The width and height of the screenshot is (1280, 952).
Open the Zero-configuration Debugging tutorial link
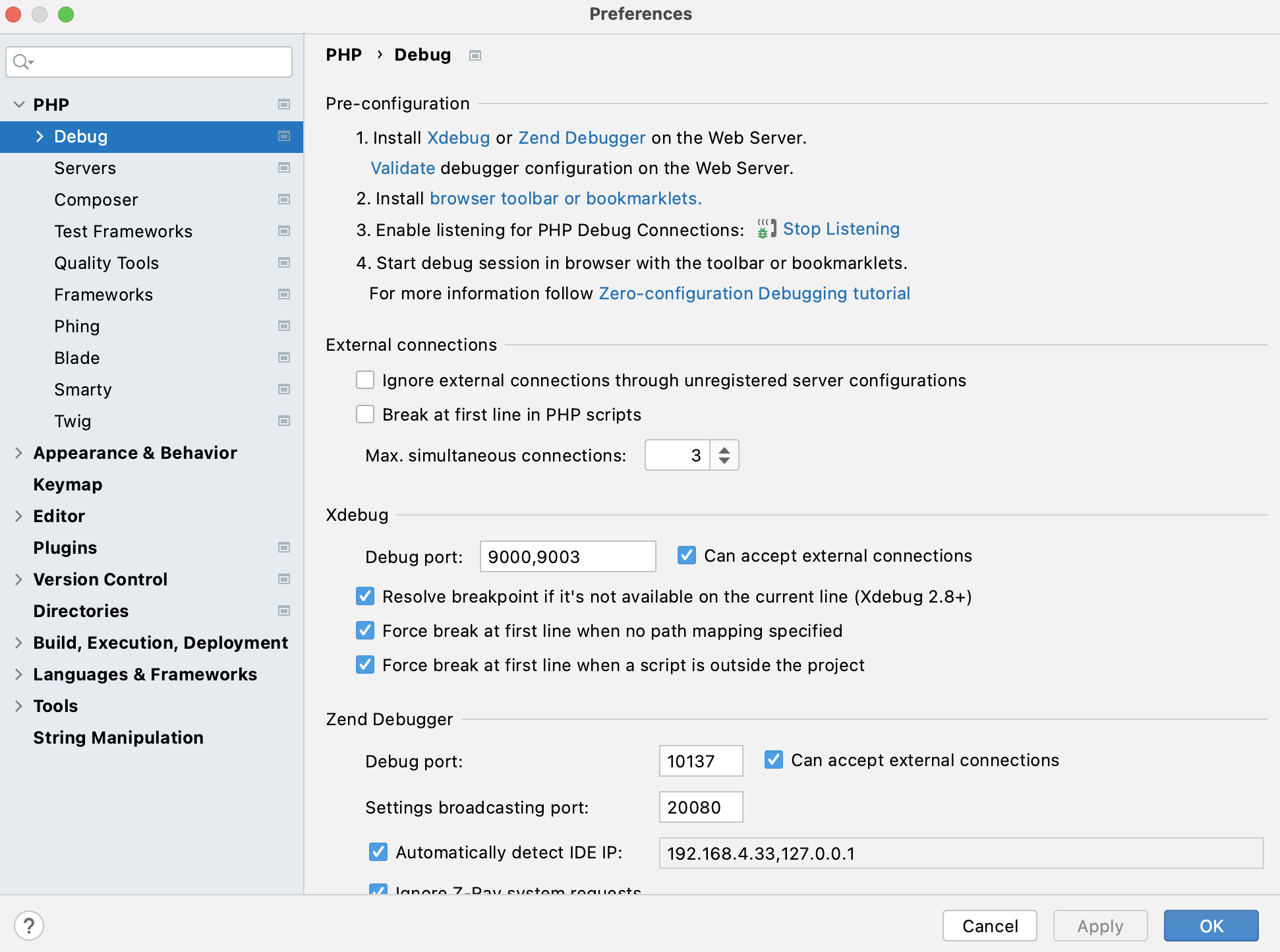754,293
